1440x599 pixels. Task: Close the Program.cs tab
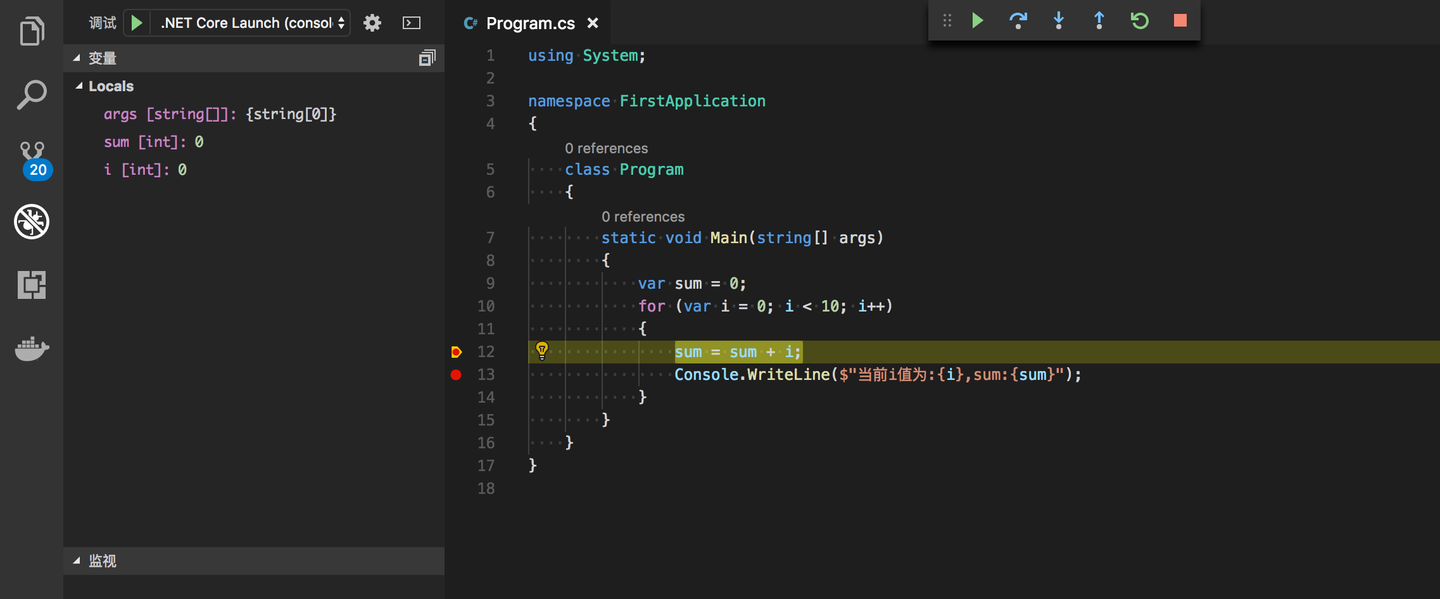pyautogui.click(x=593, y=23)
